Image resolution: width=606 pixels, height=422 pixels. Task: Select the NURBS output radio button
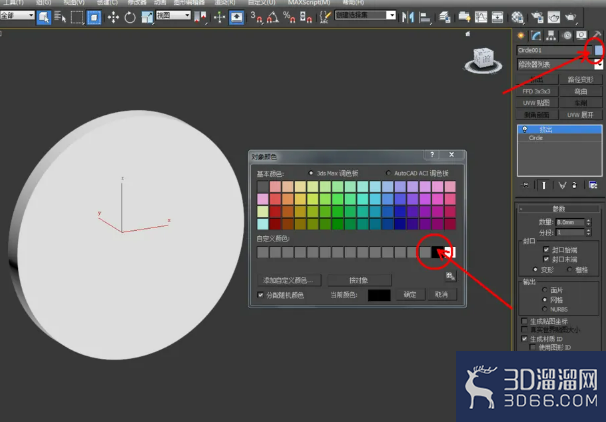[545, 309]
